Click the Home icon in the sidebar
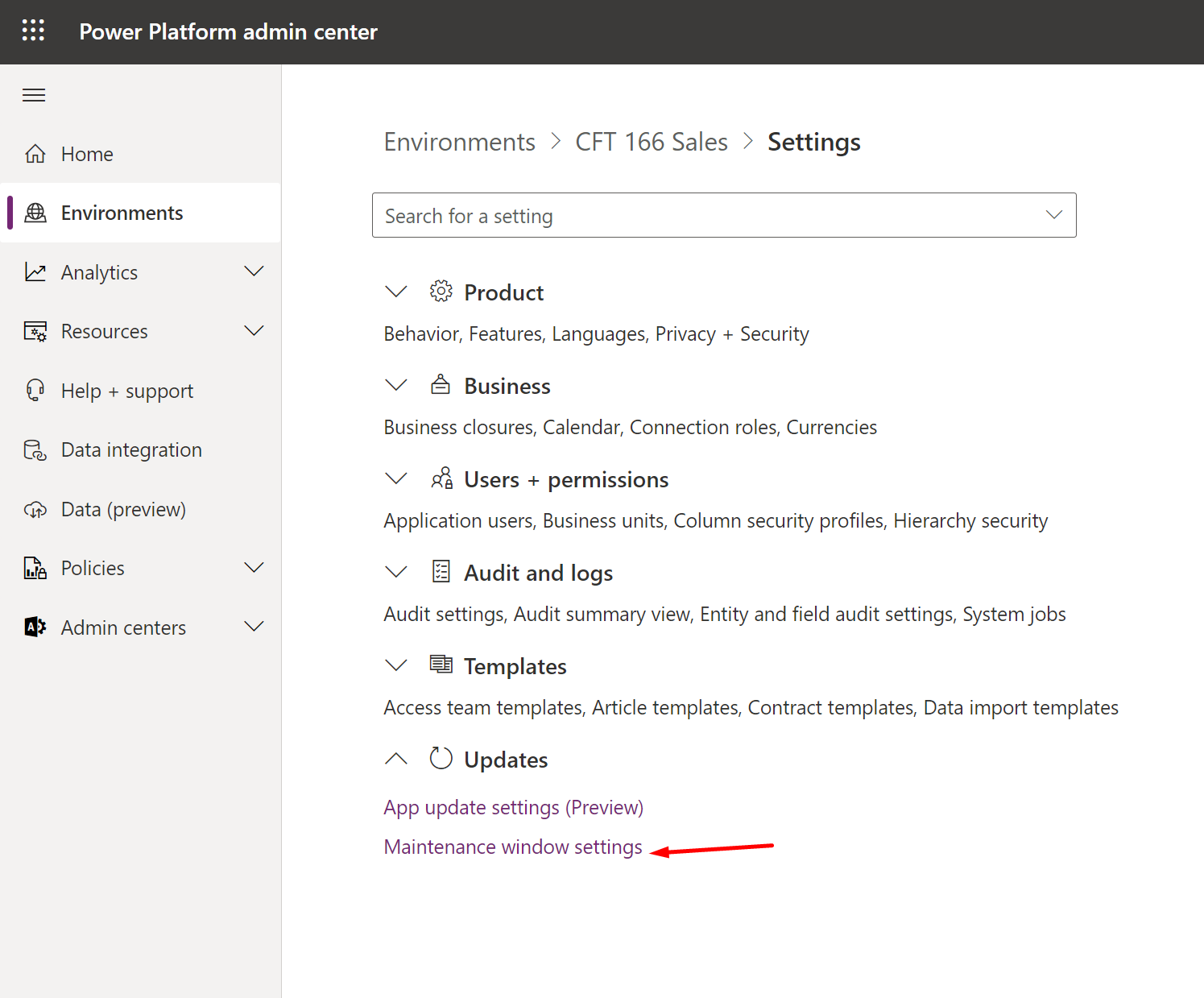This screenshot has height=998, width=1204. click(35, 153)
